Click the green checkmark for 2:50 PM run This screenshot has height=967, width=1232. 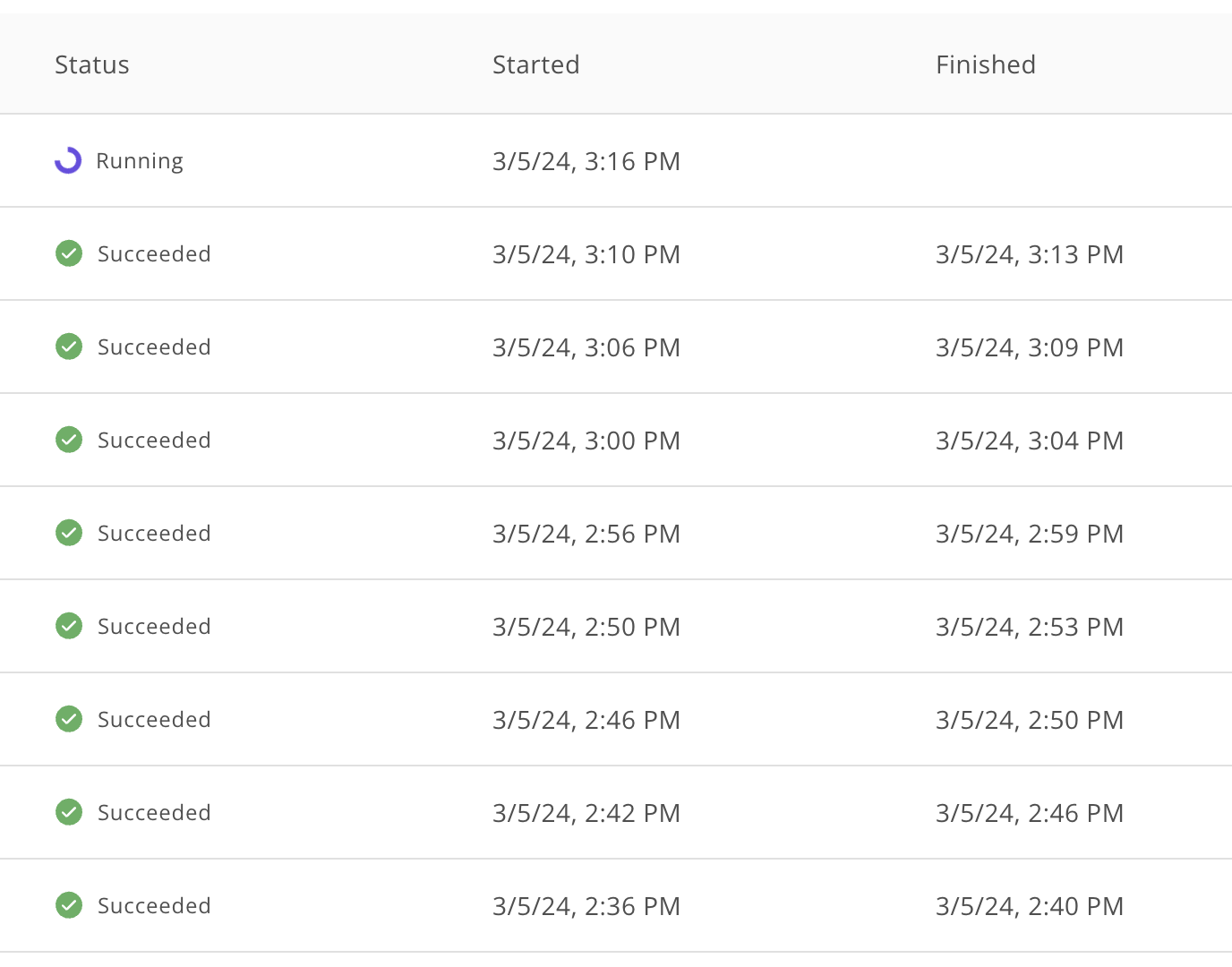[x=69, y=626]
